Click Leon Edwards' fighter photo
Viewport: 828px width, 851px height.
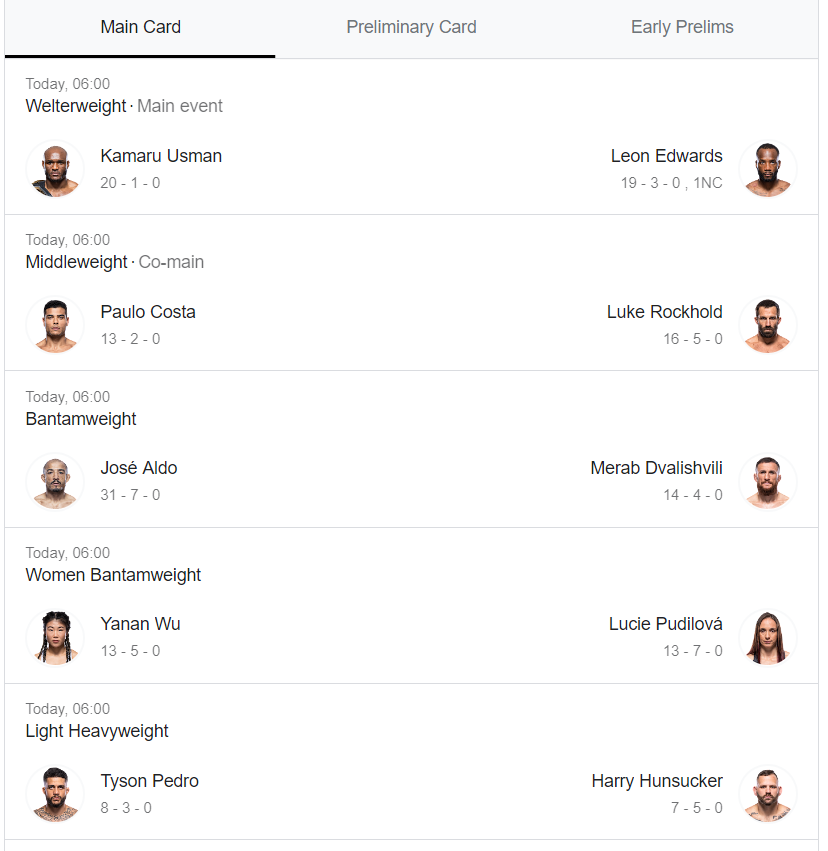[x=768, y=169]
